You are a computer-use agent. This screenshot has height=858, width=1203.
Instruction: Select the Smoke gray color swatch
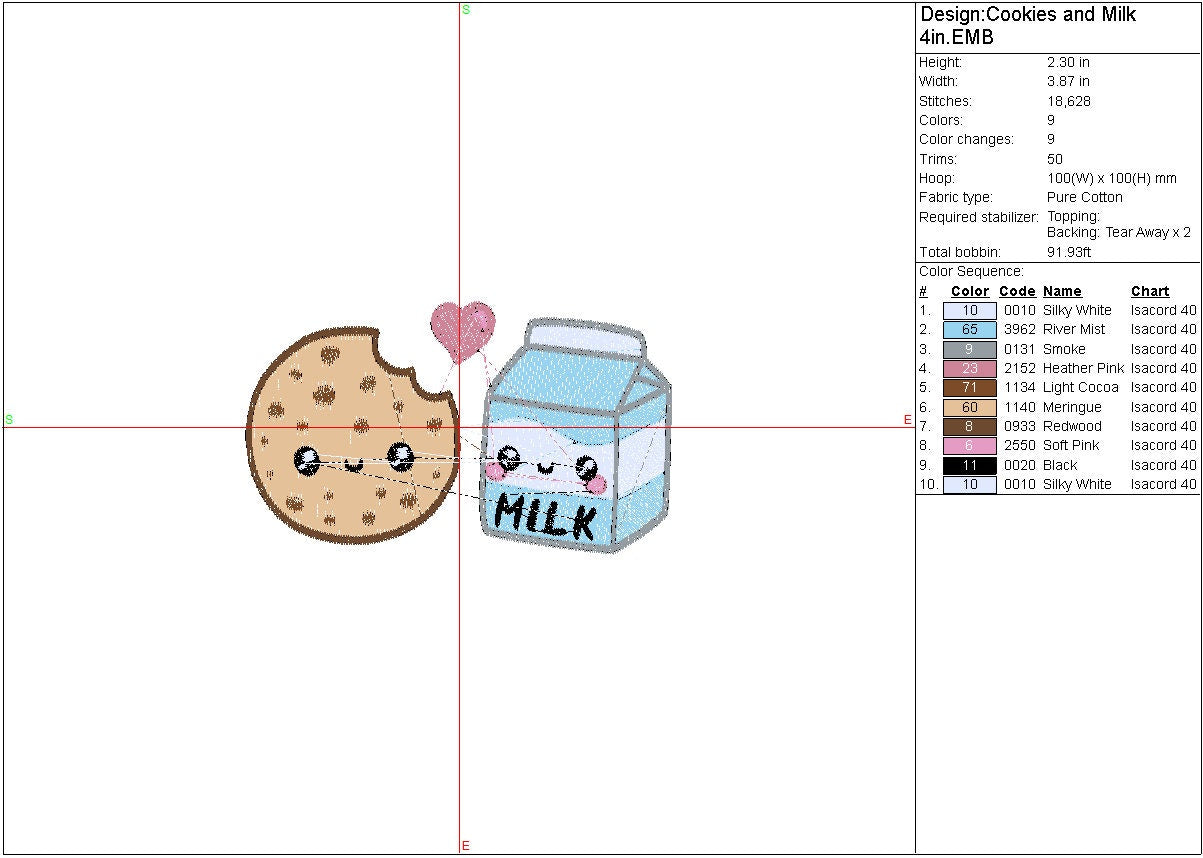coord(969,349)
